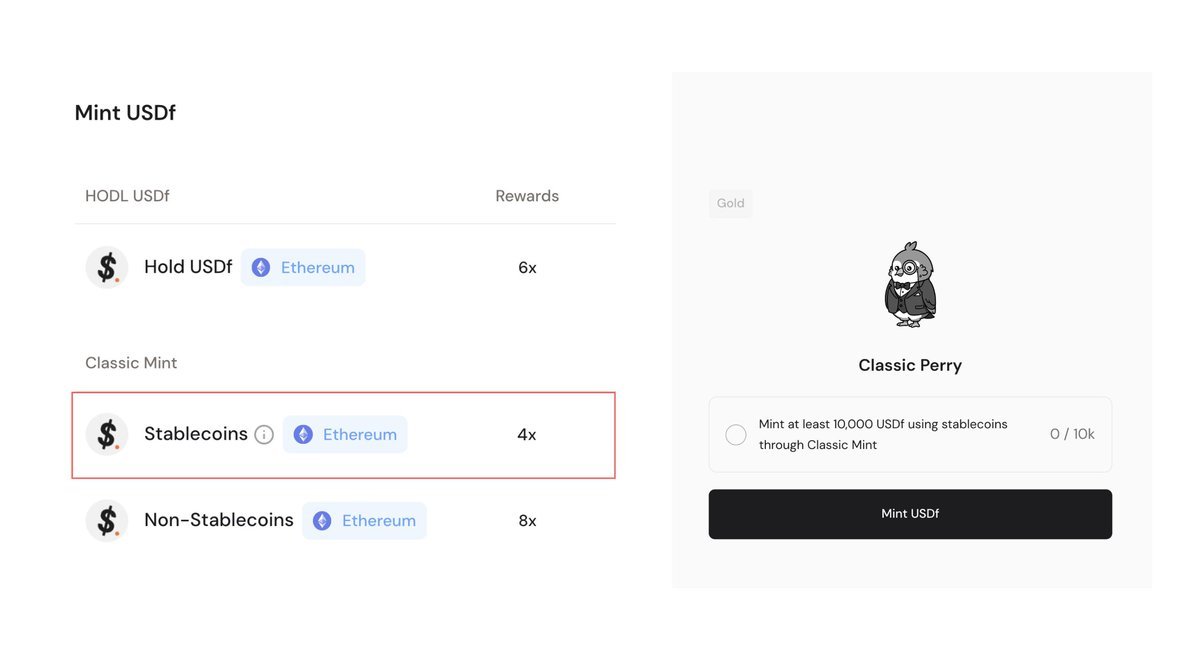Screen dimensions: 1200x666
Task: Click the Rewards column header
Action: click(527, 196)
